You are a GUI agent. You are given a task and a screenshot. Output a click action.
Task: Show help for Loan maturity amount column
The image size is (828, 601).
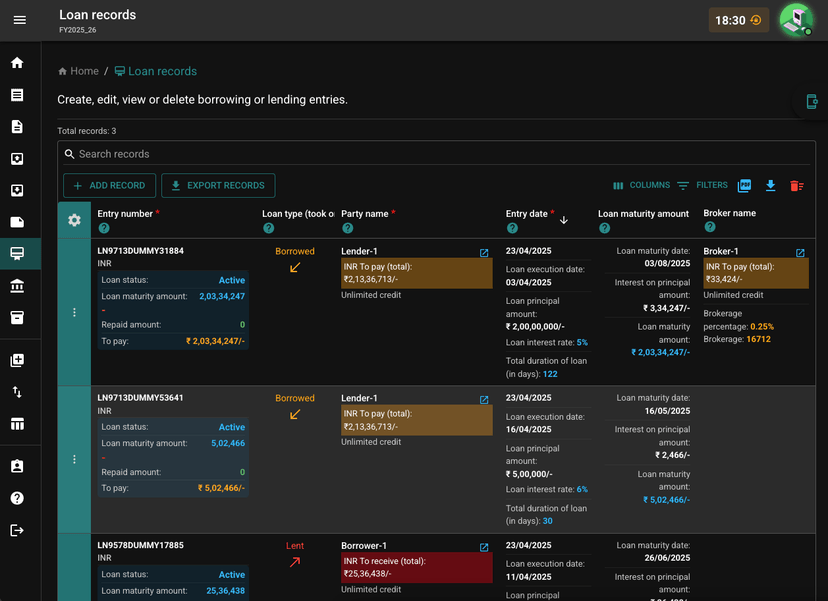pyautogui.click(x=605, y=228)
